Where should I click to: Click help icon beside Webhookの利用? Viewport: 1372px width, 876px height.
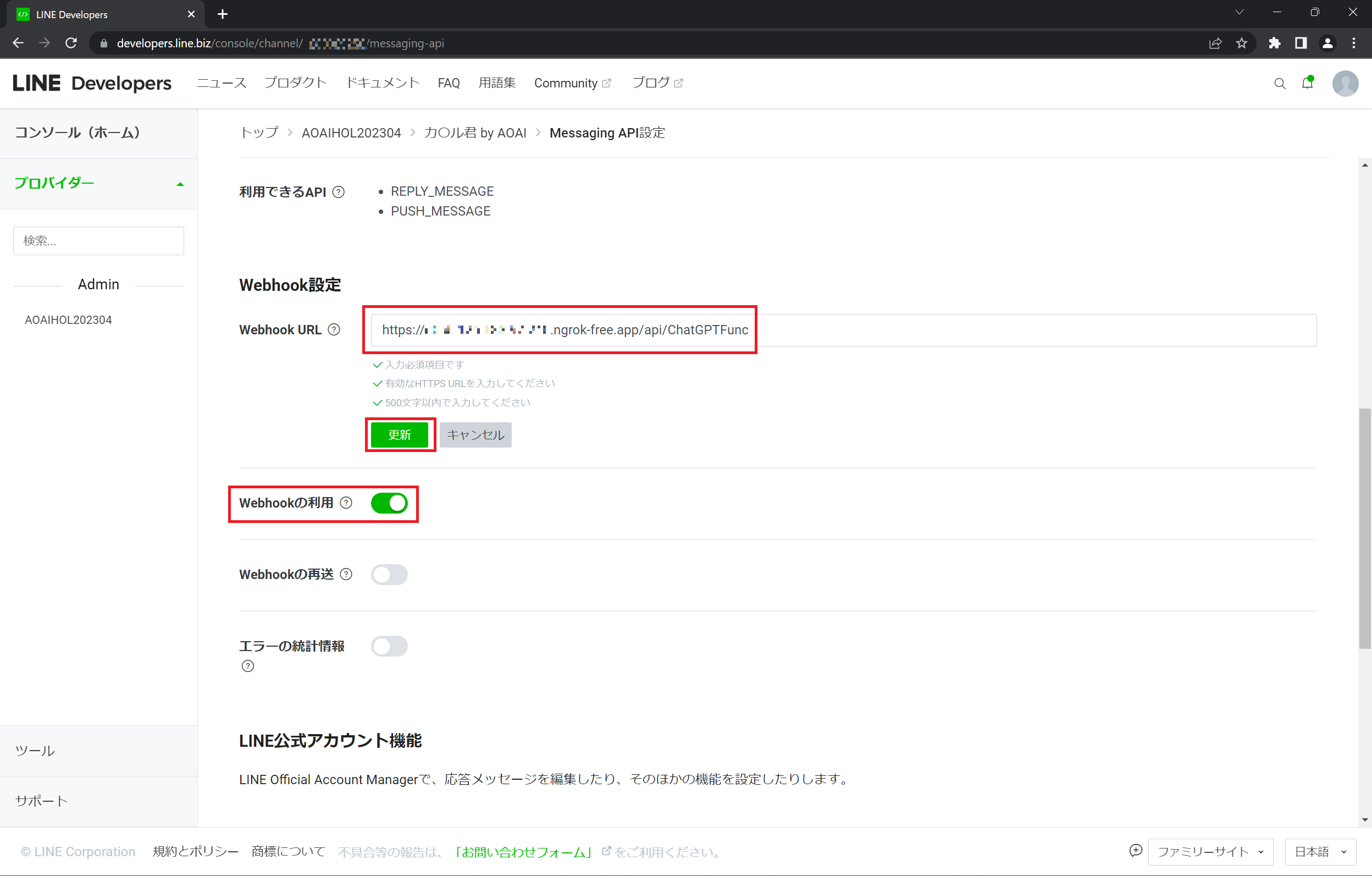coord(346,503)
